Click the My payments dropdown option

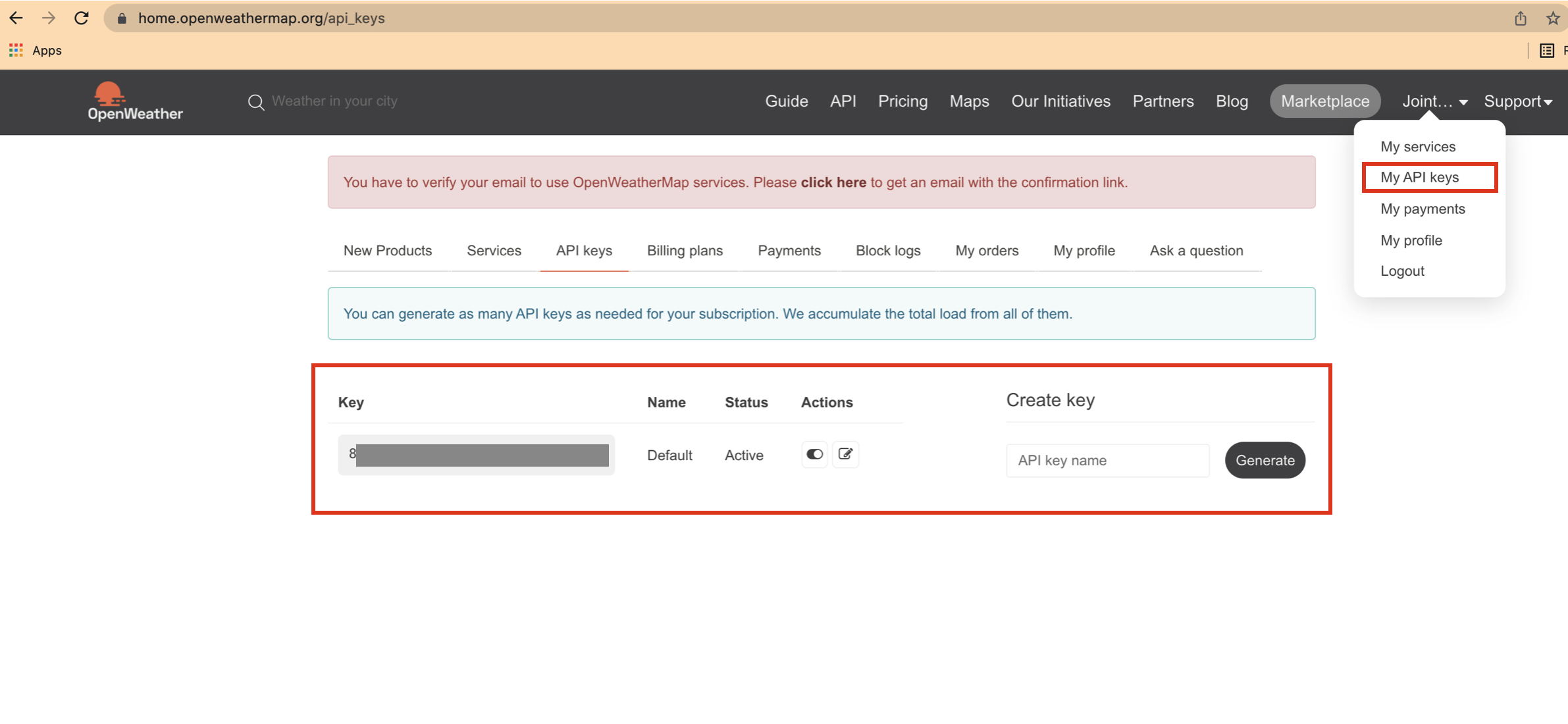click(1422, 208)
